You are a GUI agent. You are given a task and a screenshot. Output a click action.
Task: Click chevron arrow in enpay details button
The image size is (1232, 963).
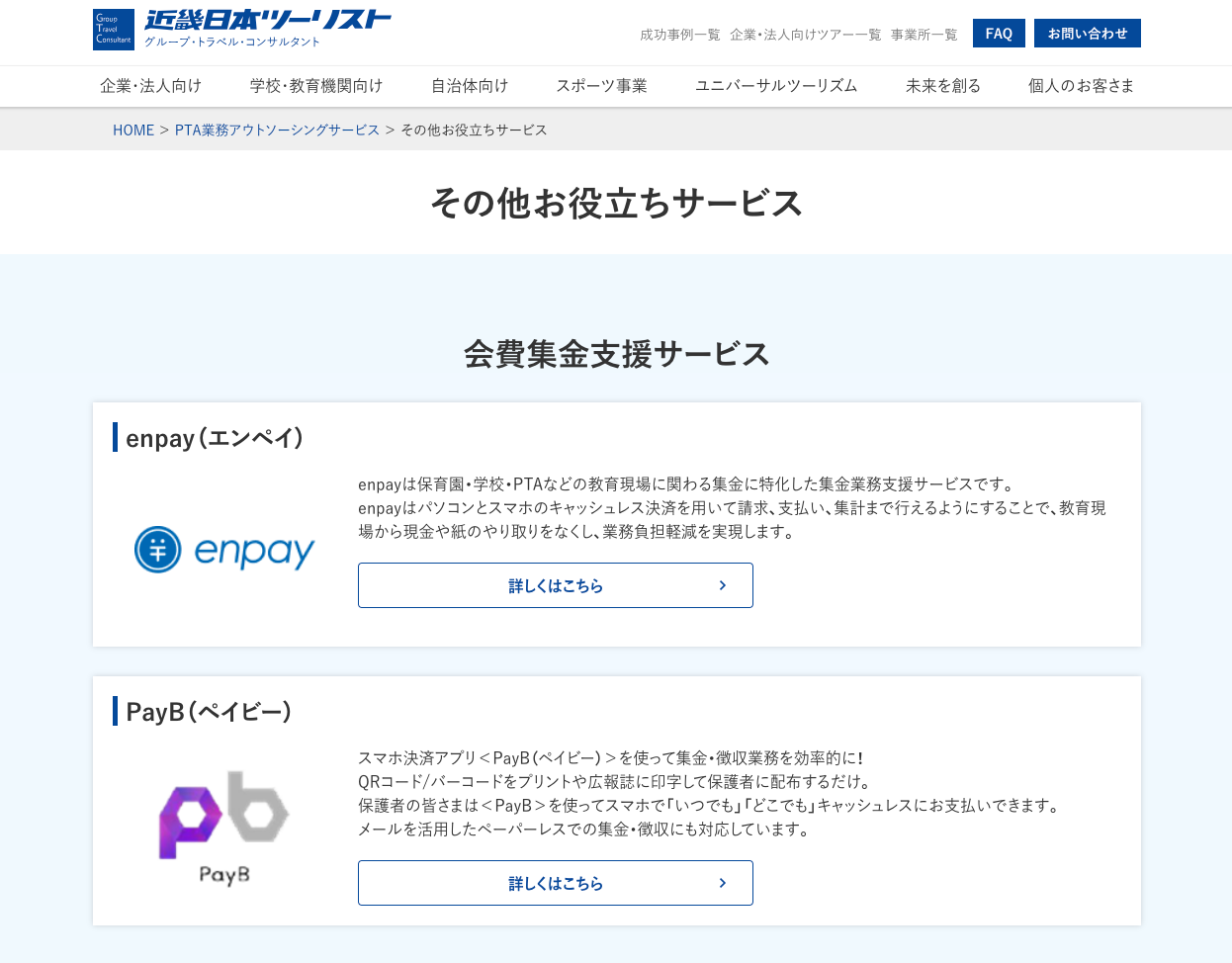723,585
